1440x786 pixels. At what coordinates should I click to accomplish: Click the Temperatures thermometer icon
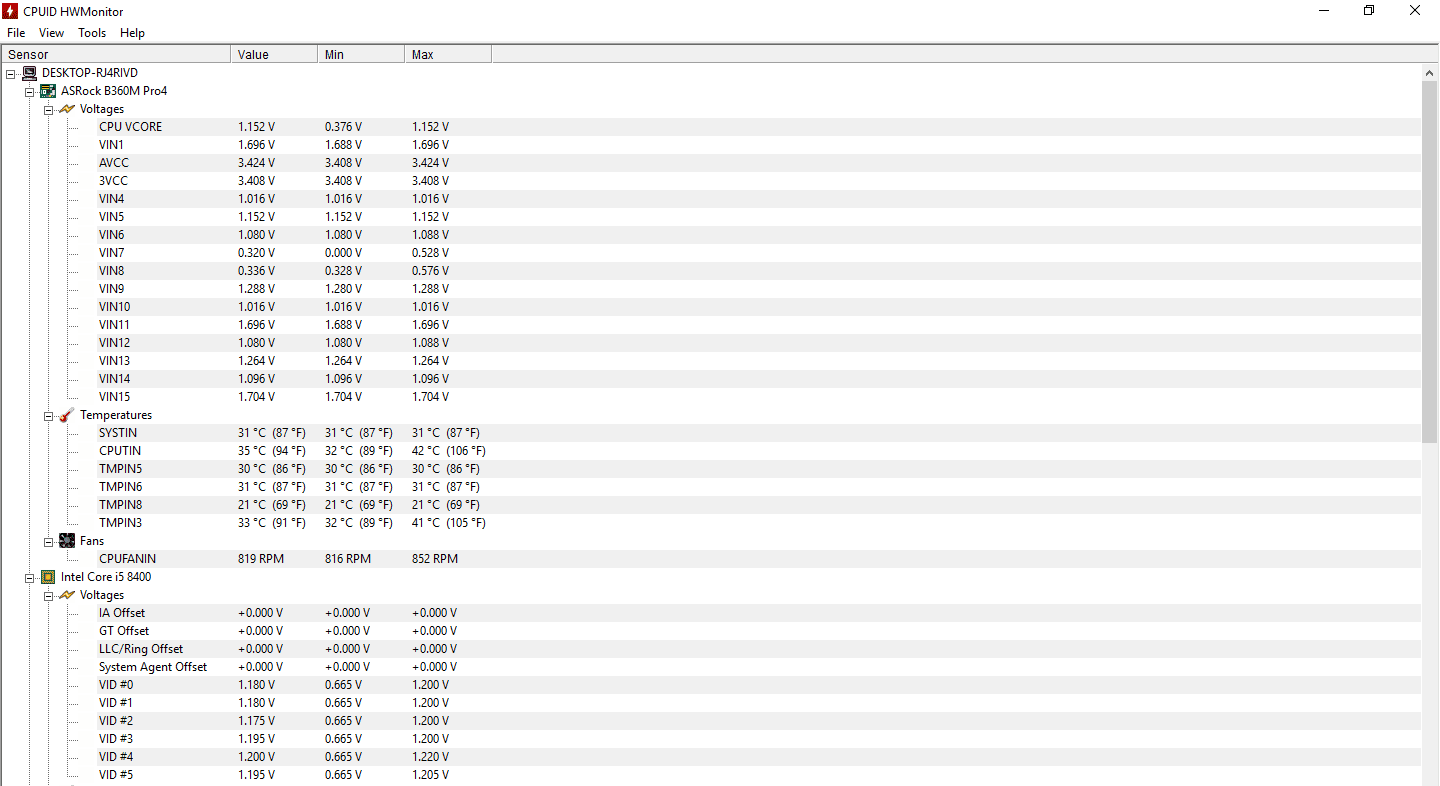[x=67, y=415]
